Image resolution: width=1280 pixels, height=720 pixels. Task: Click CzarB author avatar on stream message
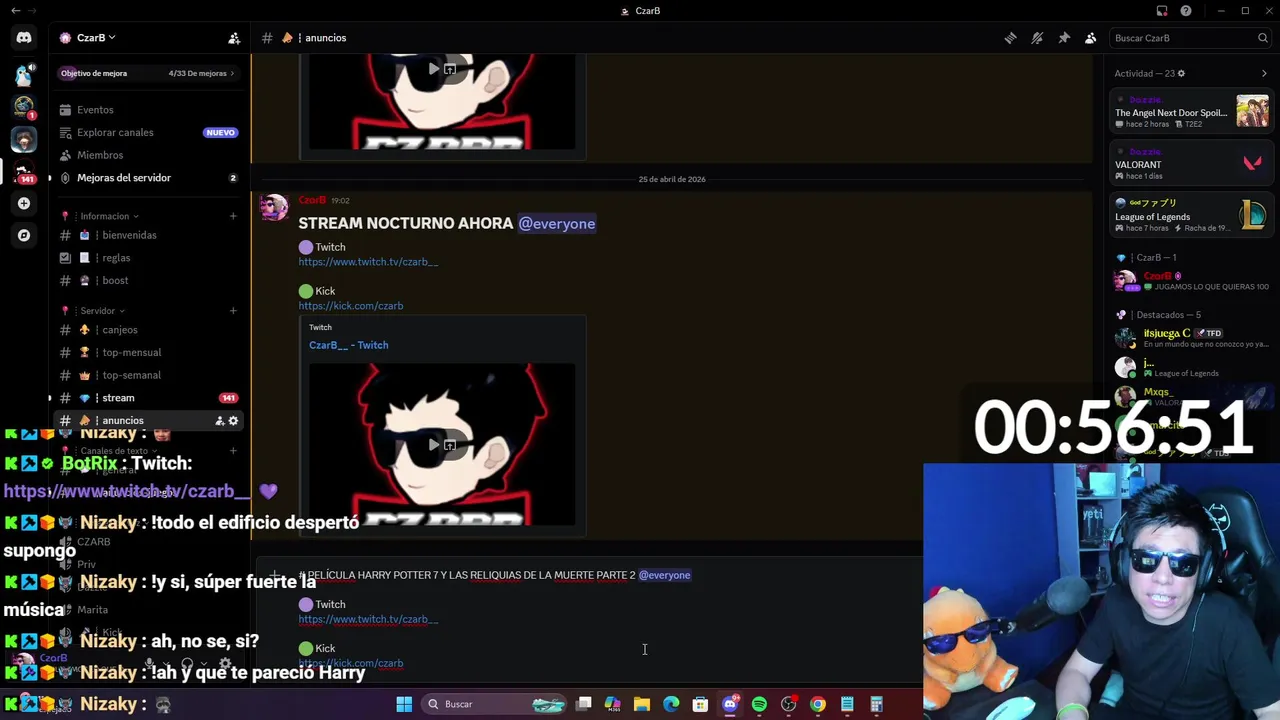pos(274,207)
